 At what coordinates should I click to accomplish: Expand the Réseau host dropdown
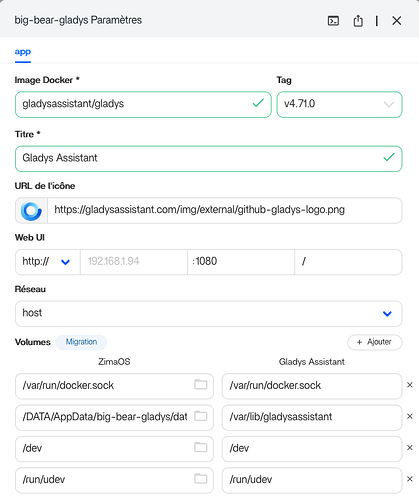pos(208,314)
